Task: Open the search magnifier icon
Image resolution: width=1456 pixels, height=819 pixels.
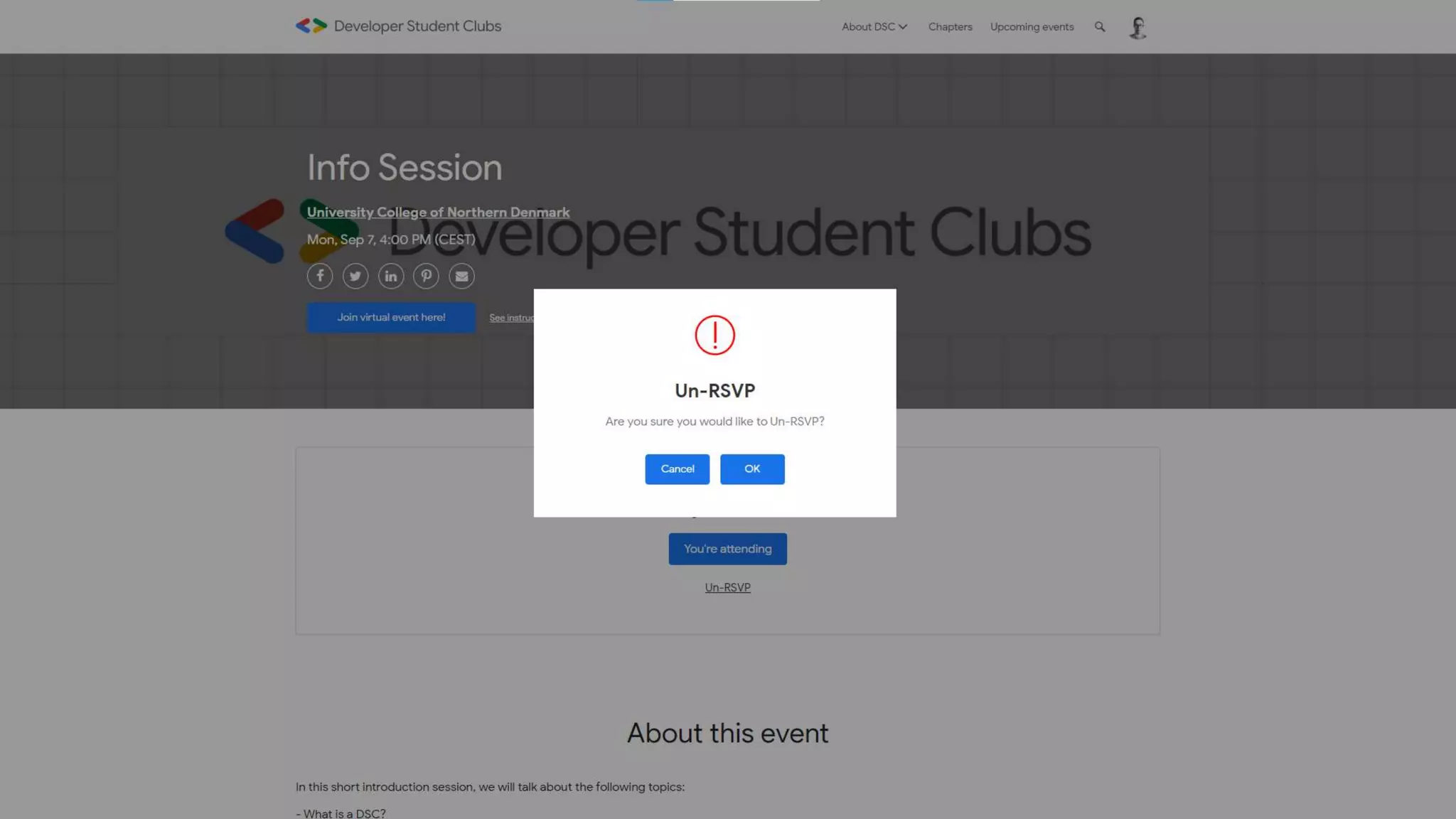Action: point(1100,27)
